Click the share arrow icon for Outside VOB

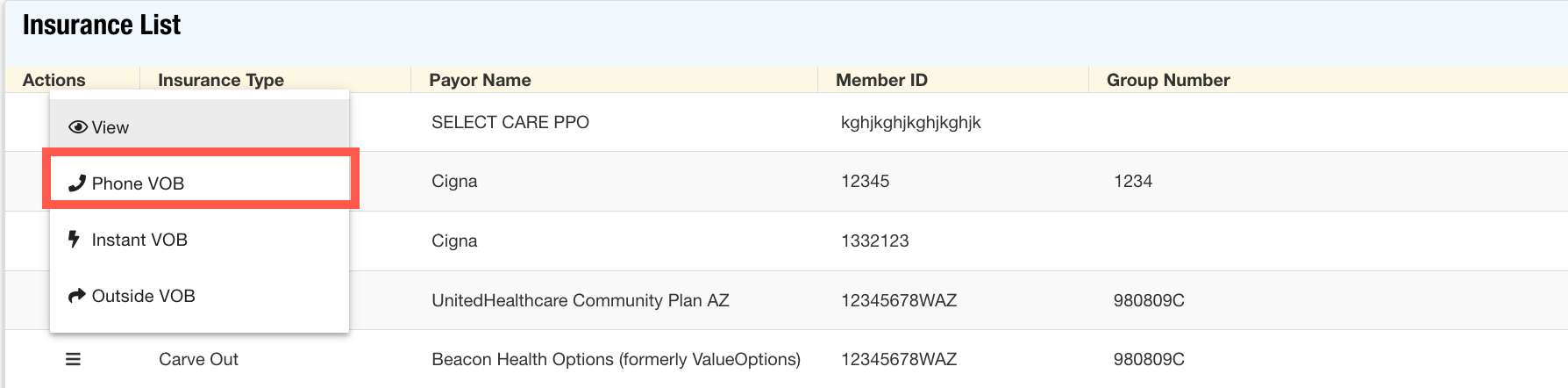click(77, 296)
